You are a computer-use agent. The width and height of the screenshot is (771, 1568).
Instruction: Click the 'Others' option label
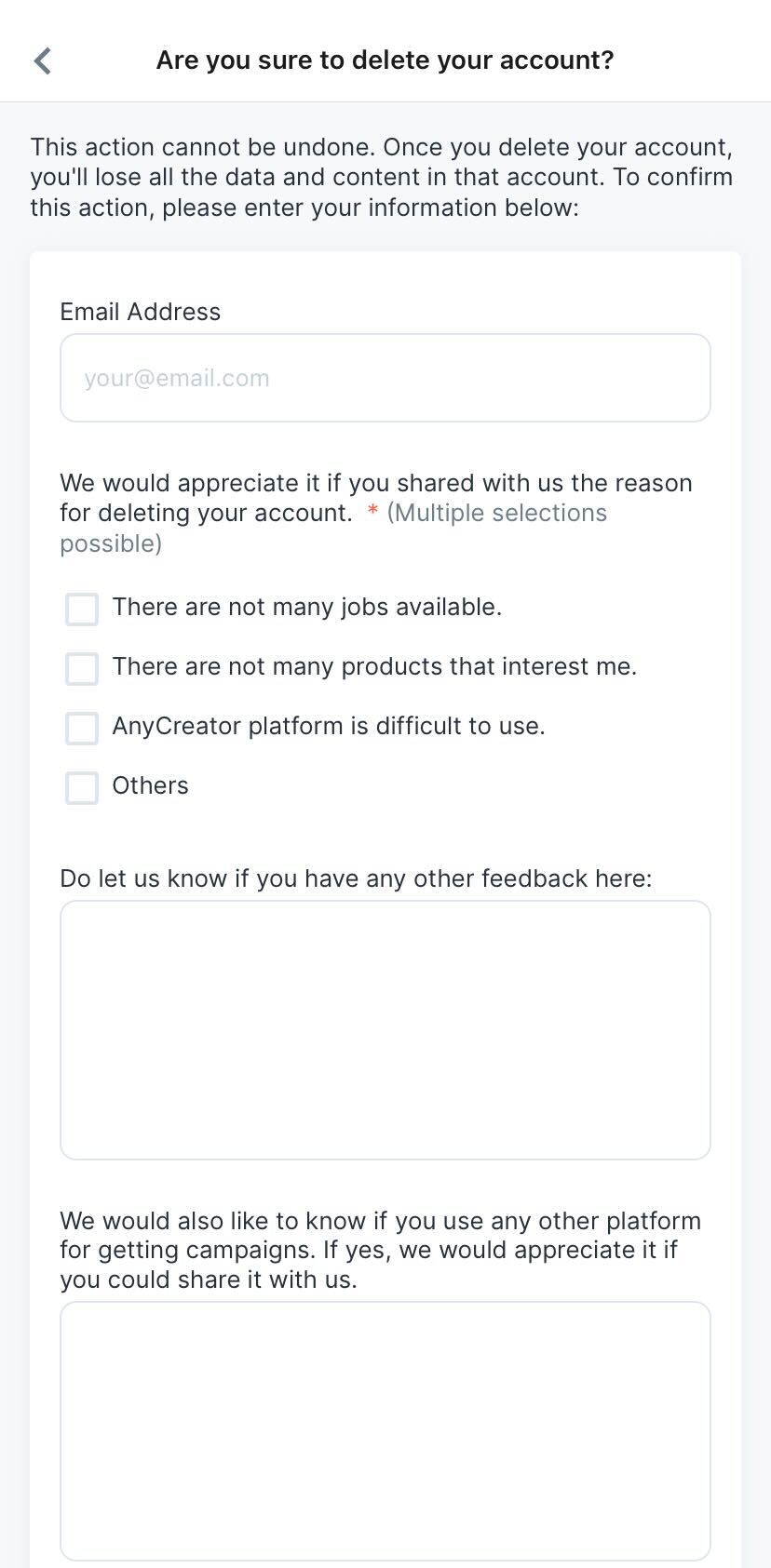[x=150, y=786]
